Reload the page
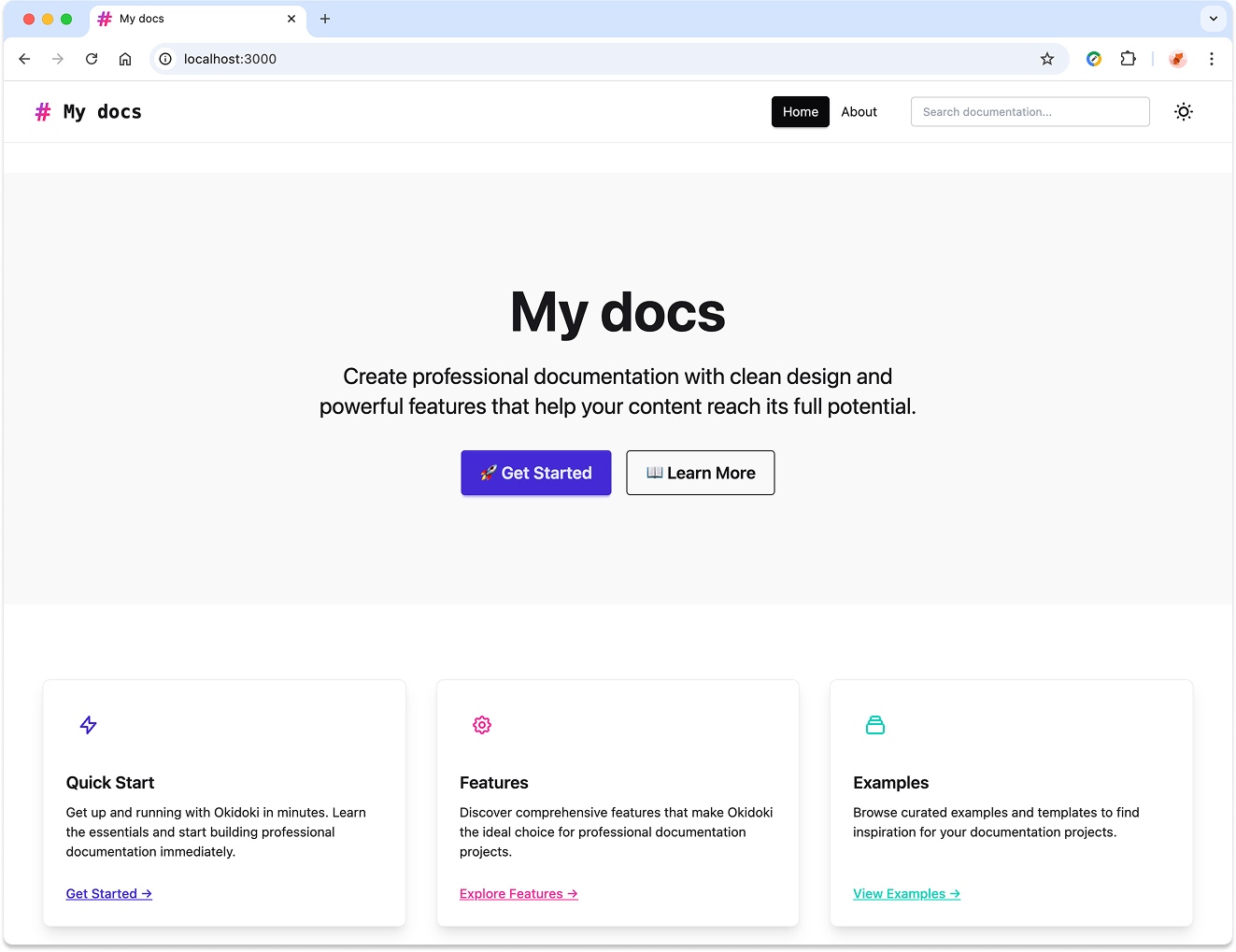The image size is (1236, 952). (92, 59)
